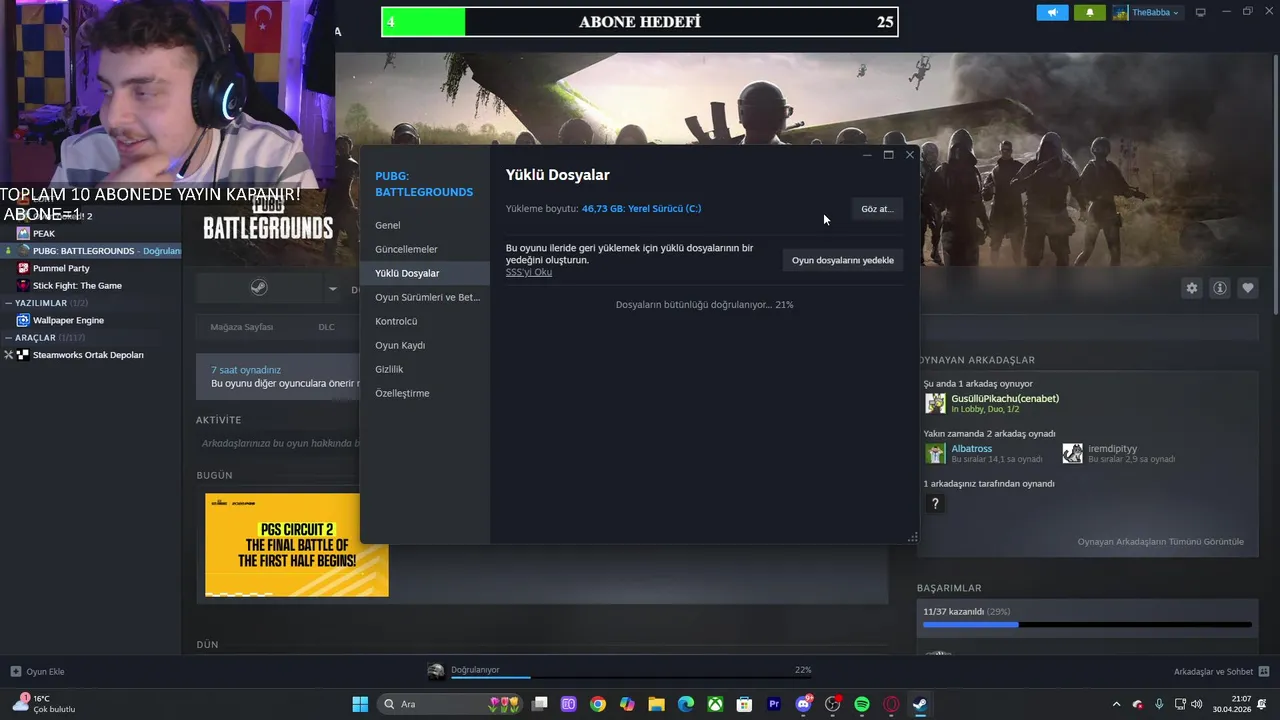Open File Explorer from taskbar

tap(656, 704)
